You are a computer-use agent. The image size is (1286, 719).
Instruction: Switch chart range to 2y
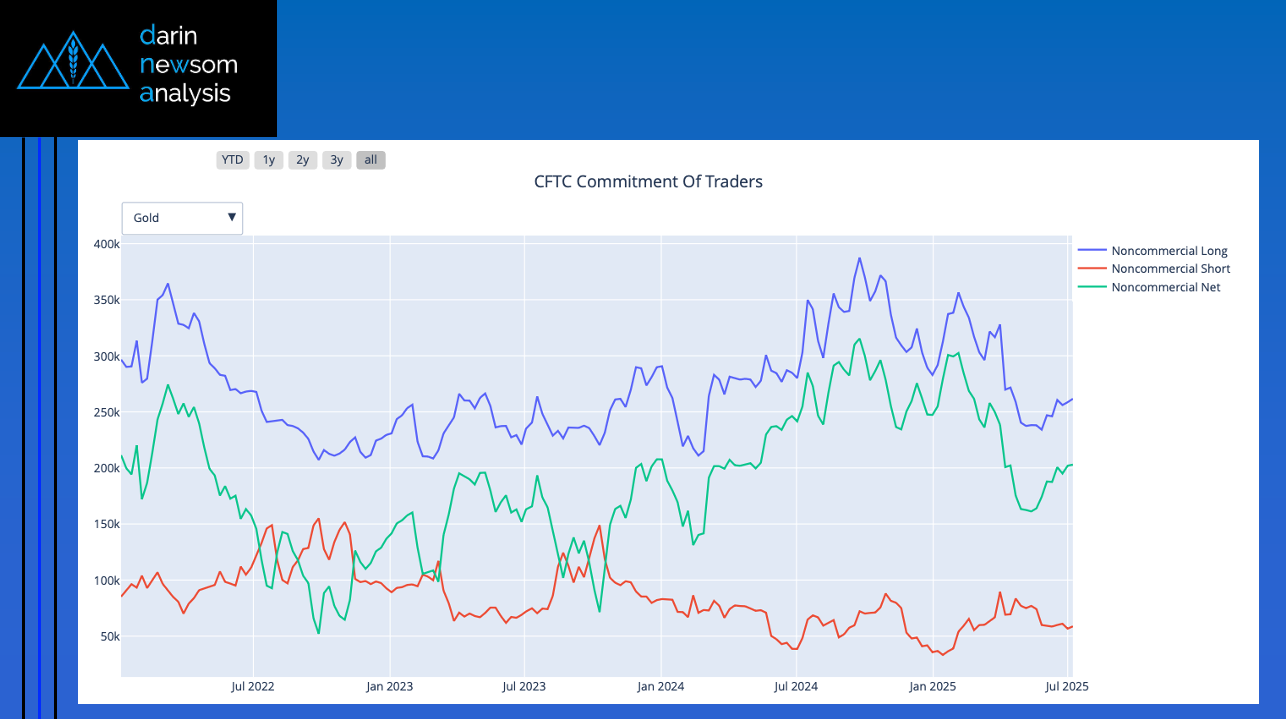302,160
